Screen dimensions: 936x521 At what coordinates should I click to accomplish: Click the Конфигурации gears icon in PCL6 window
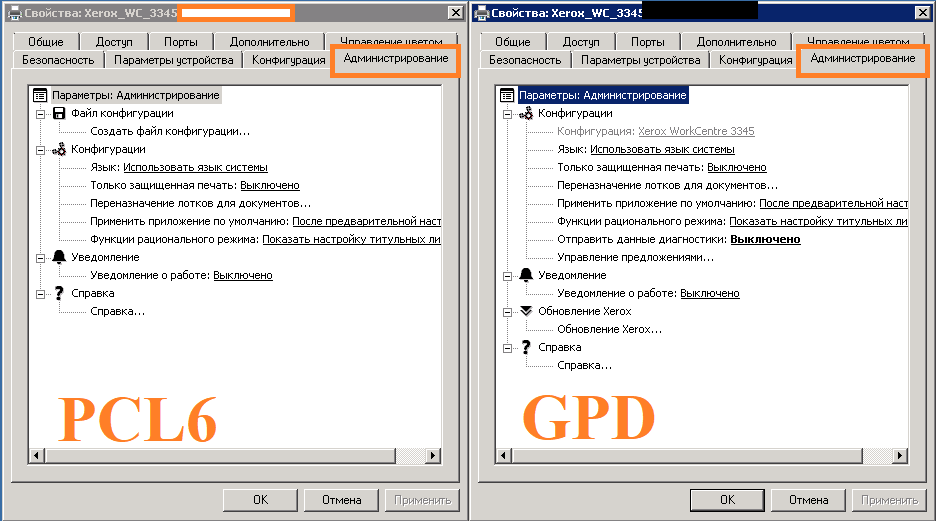click(x=58, y=149)
